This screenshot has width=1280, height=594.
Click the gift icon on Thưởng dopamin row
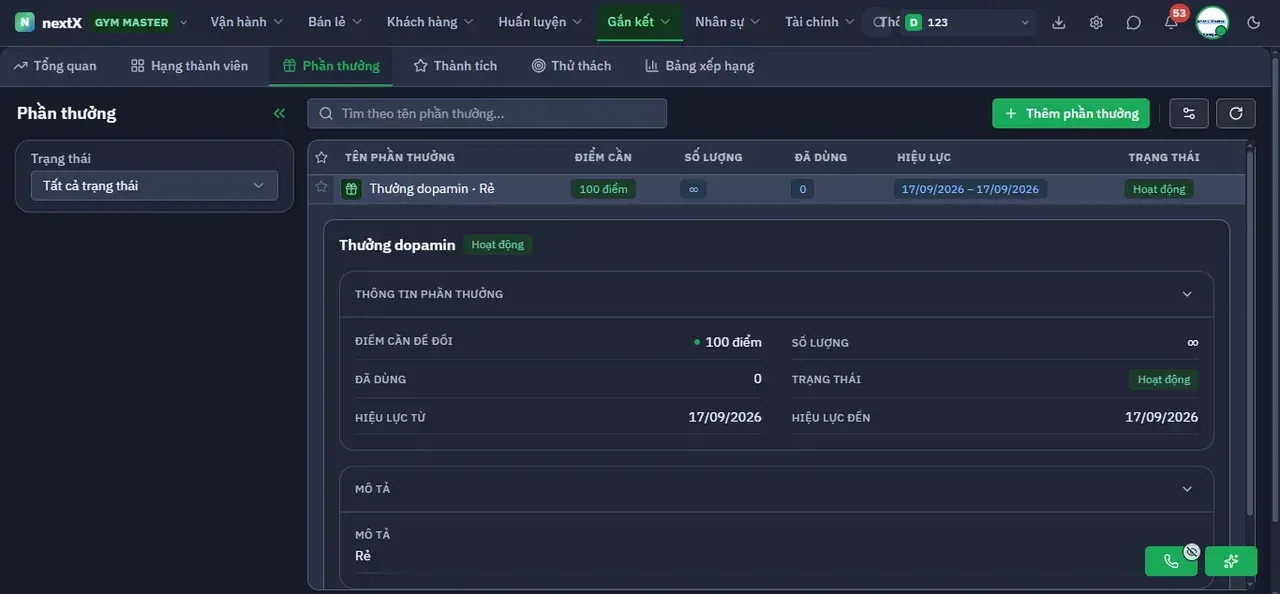tap(351, 189)
